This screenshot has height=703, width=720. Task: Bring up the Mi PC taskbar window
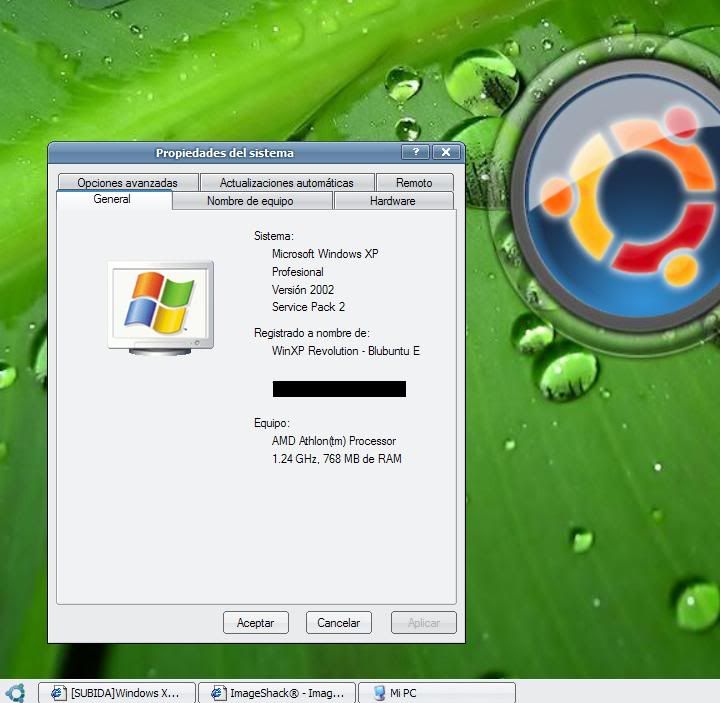437,692
